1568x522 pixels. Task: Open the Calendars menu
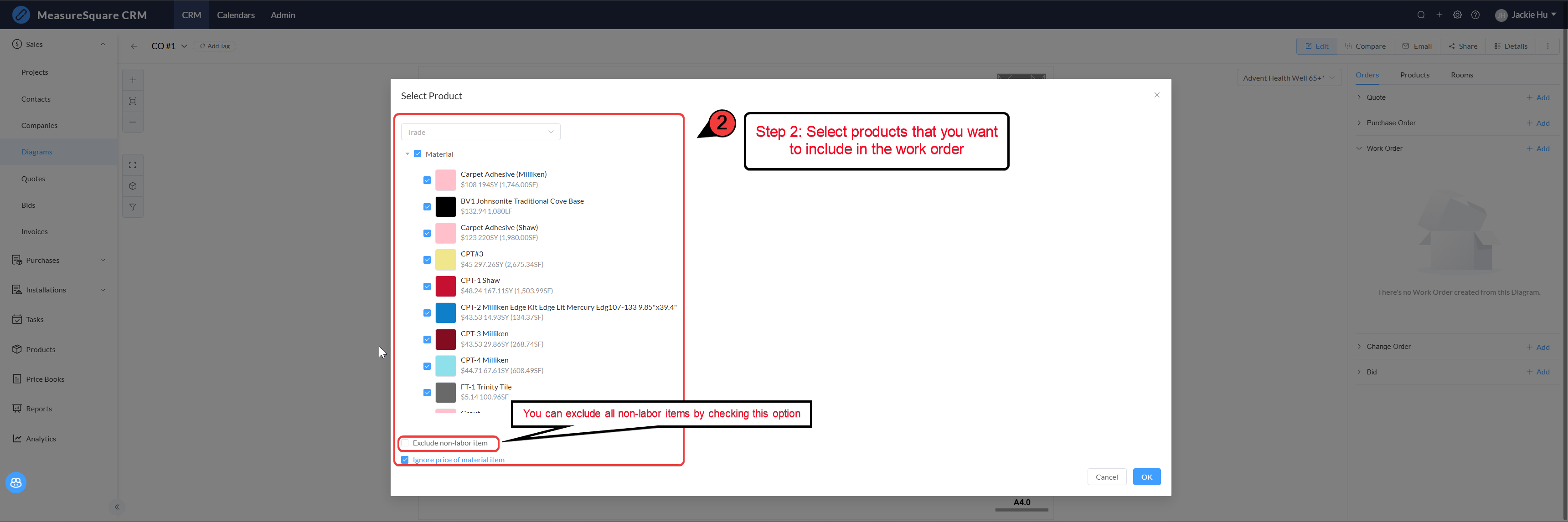click(x=236, y=15)
